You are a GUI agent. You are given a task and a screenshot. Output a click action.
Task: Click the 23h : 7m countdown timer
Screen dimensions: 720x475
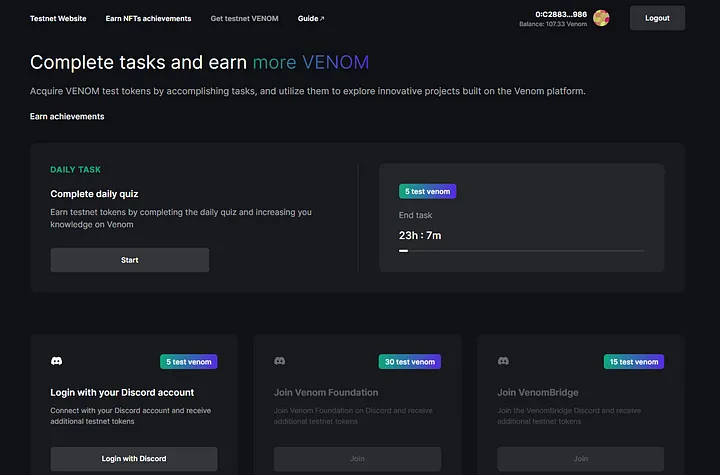420,236
